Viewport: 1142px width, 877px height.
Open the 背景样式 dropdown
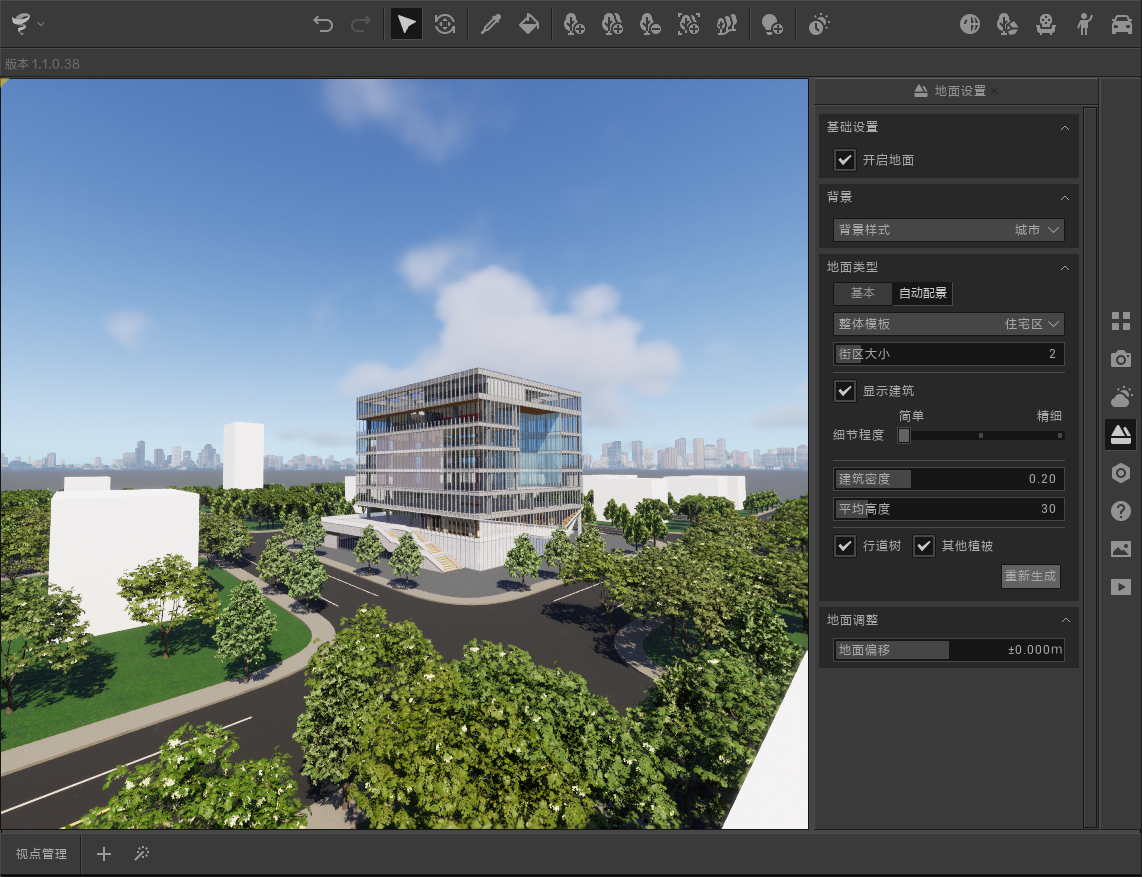click(x=947, y=230)
